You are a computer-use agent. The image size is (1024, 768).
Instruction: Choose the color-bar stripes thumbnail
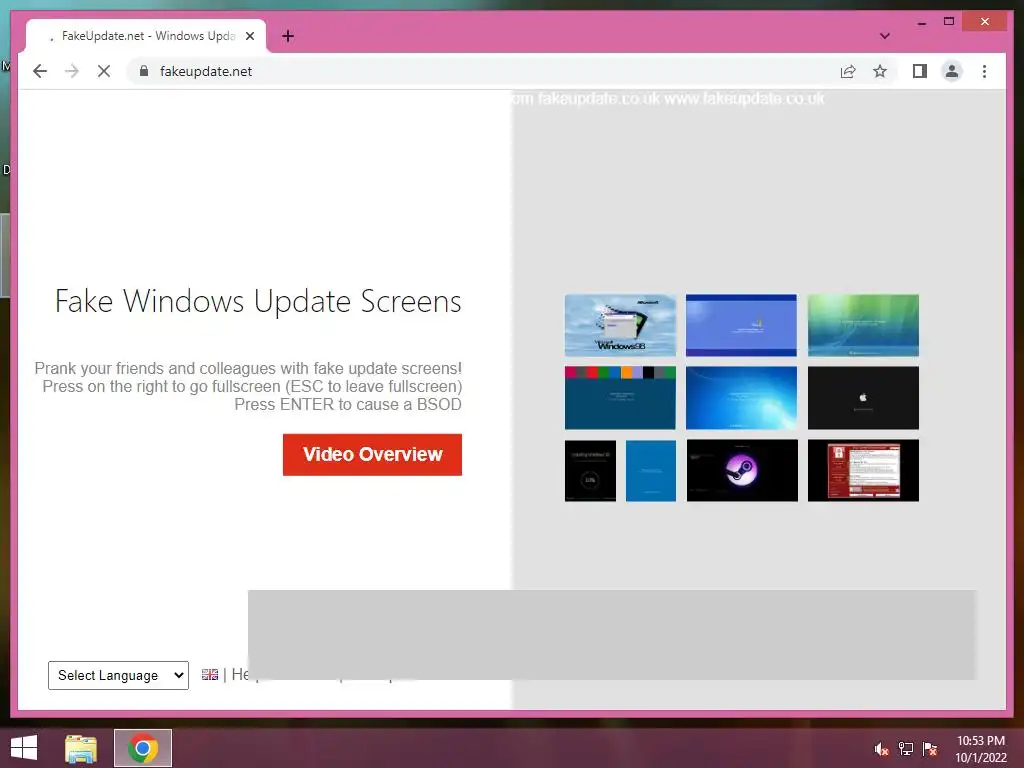click(x=620, y=398)
